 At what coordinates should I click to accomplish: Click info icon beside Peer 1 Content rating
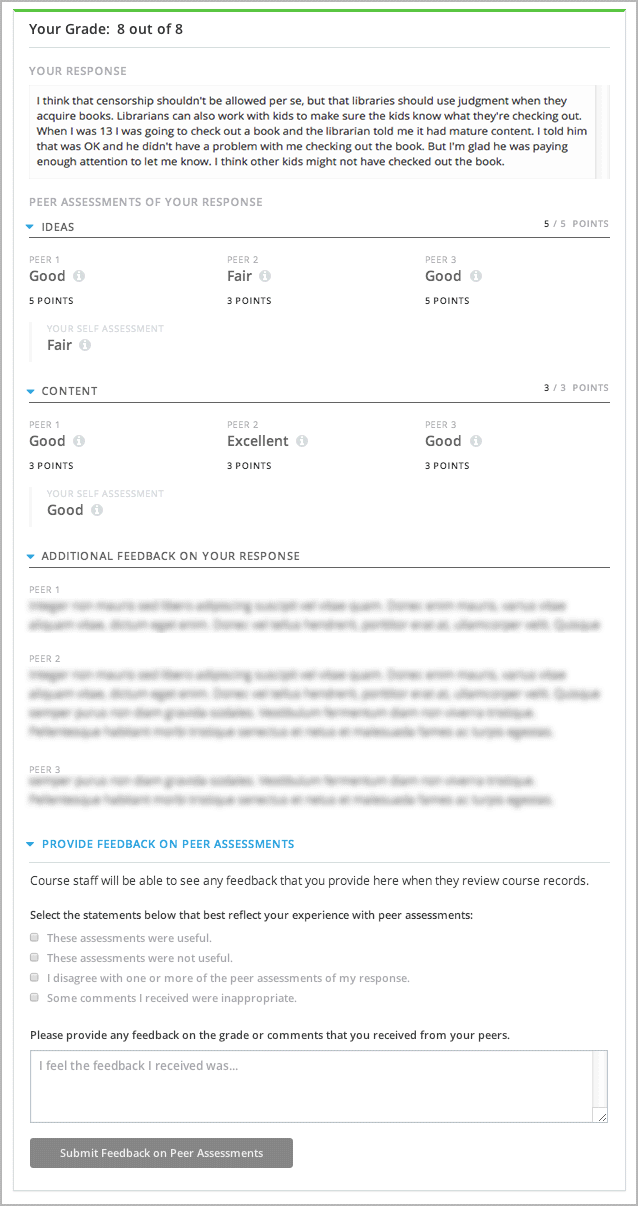(79, 442)
